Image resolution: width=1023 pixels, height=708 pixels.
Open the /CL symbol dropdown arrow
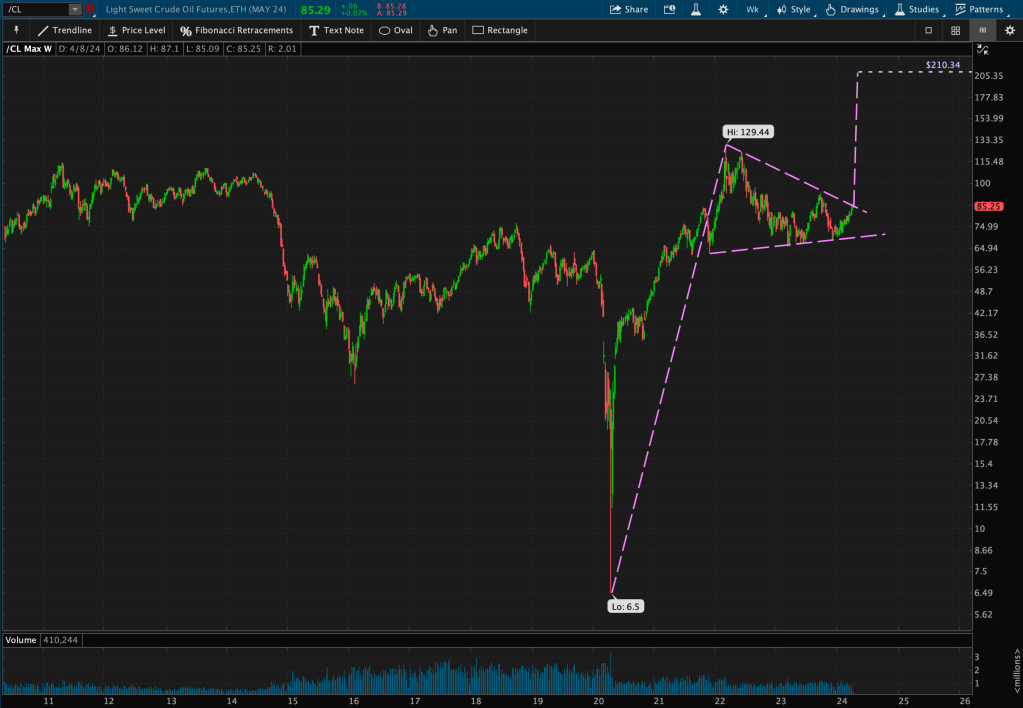75,9
